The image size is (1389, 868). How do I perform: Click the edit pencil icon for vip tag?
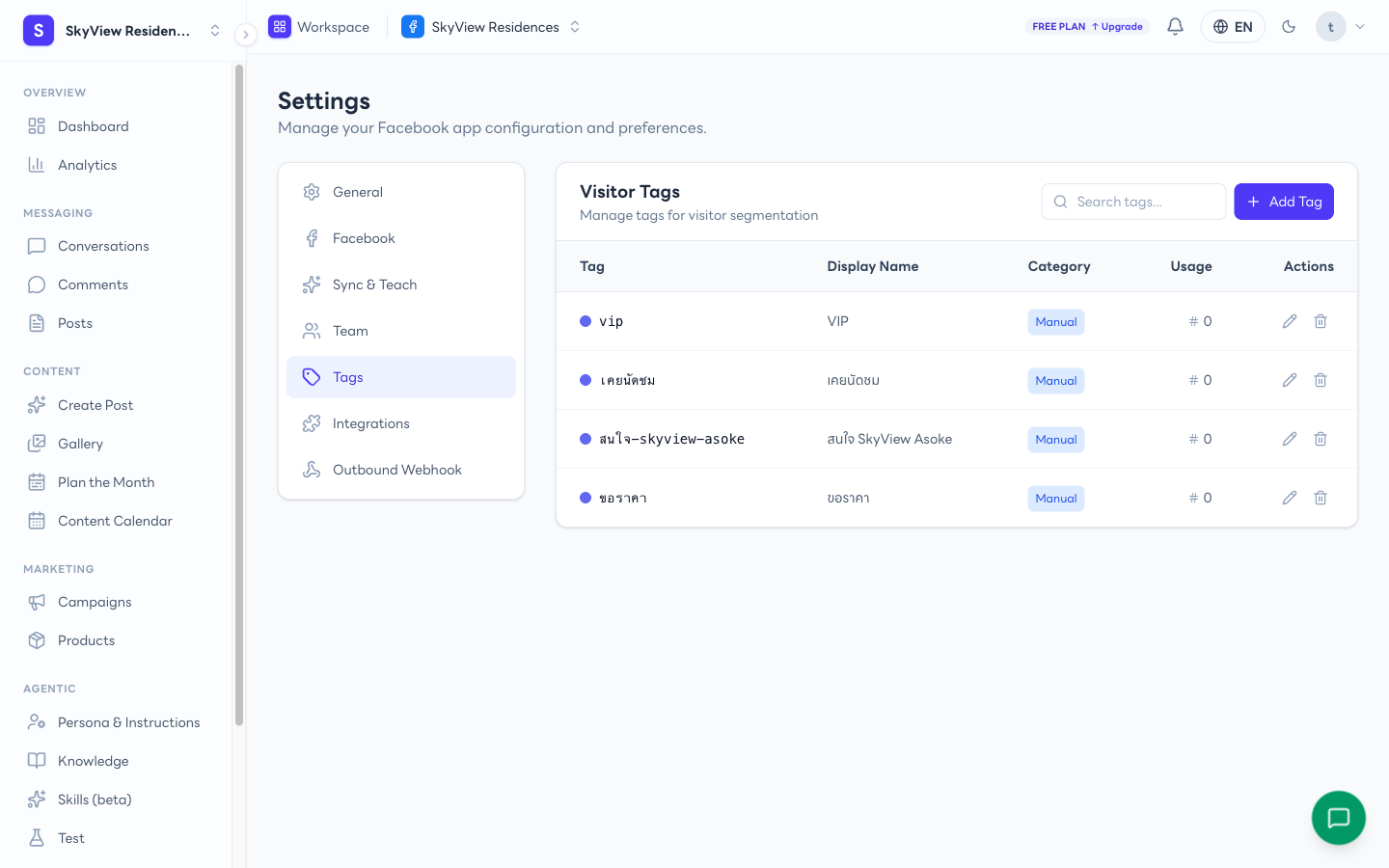1290,321
